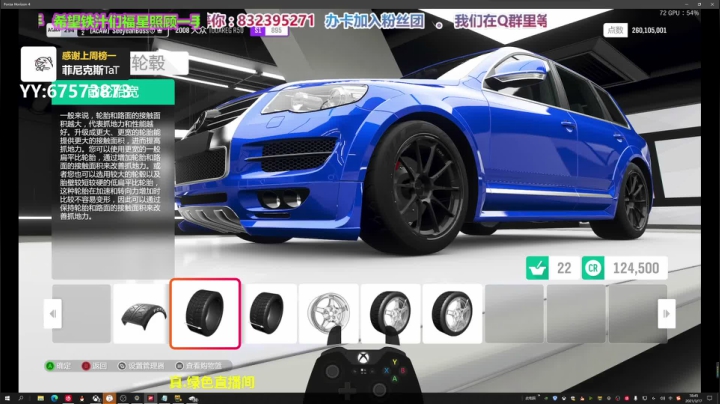The height and width of the screenshot is (404, 720).
Task: Click the tire upgrade description text
Action: tap(110, 165)
